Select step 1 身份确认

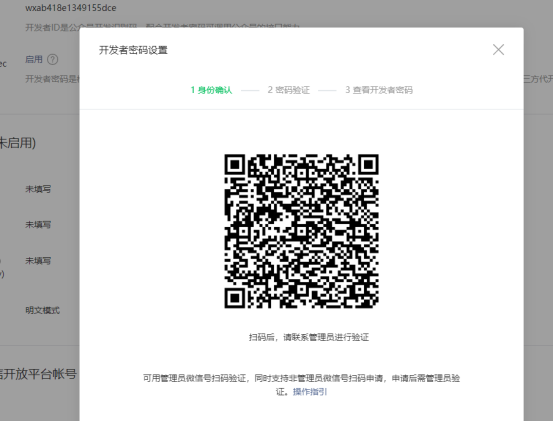coord(211,90)
